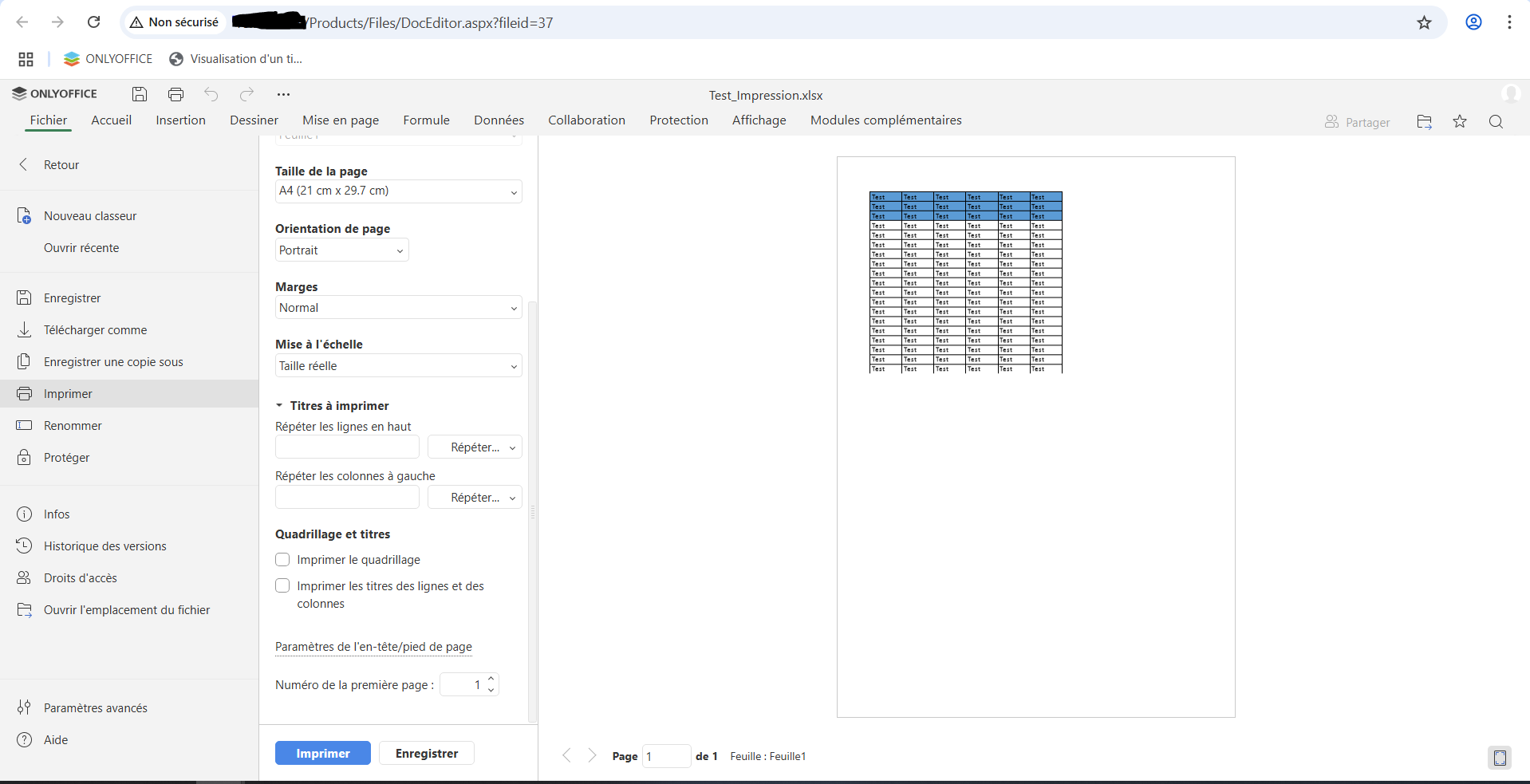Click the next page arrow in the preview
The width and height of the screenshot is (1530, 784).
point(592,755)
